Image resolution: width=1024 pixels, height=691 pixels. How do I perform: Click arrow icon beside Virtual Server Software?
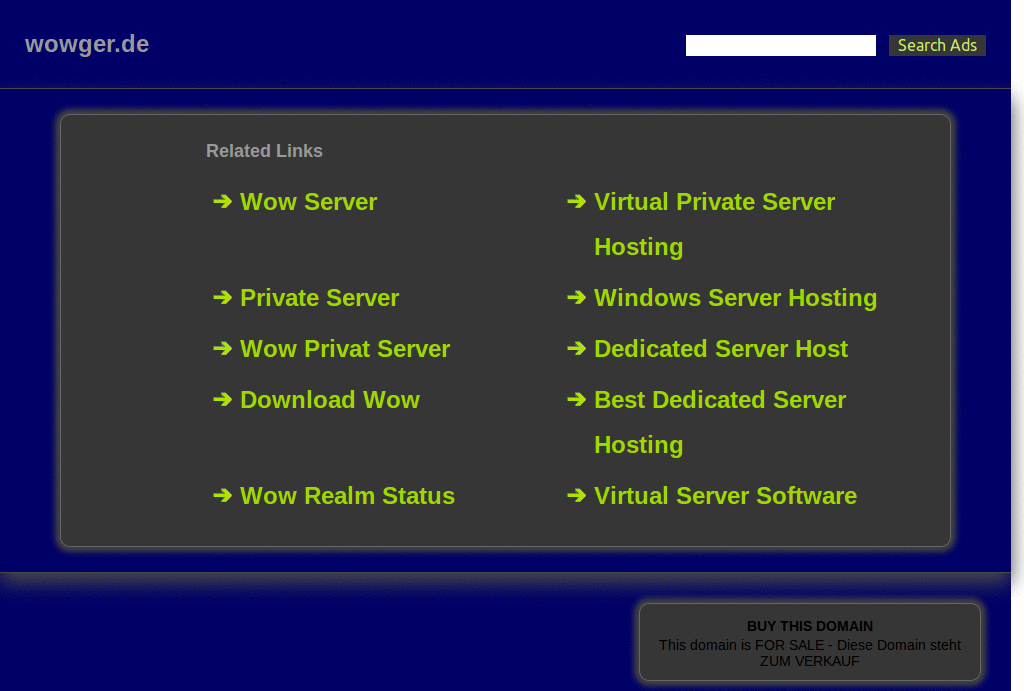click(x=577, y=495)
